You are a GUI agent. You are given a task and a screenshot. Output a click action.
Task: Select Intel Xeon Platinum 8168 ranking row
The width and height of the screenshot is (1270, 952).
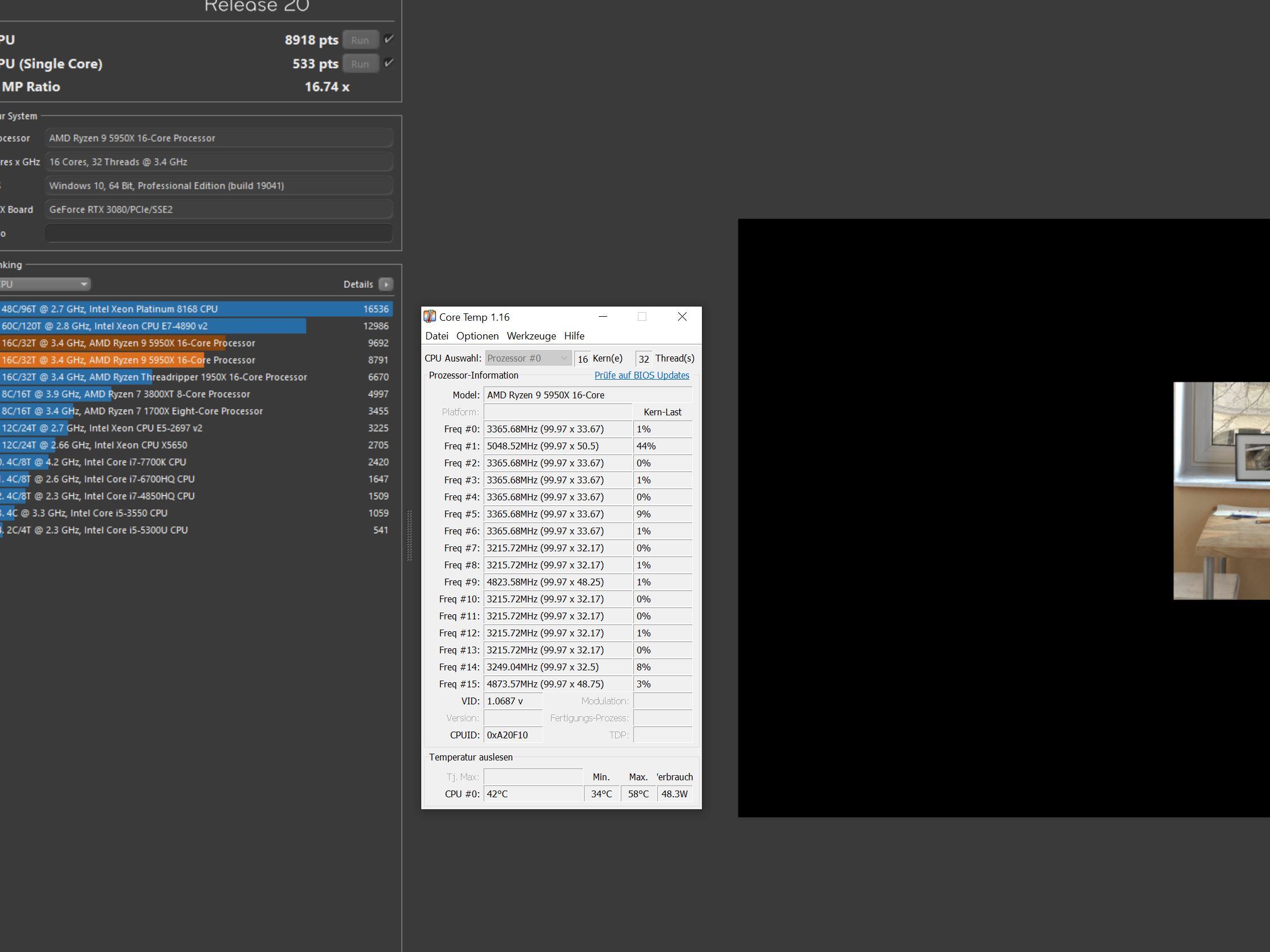[x=196, y=309]
